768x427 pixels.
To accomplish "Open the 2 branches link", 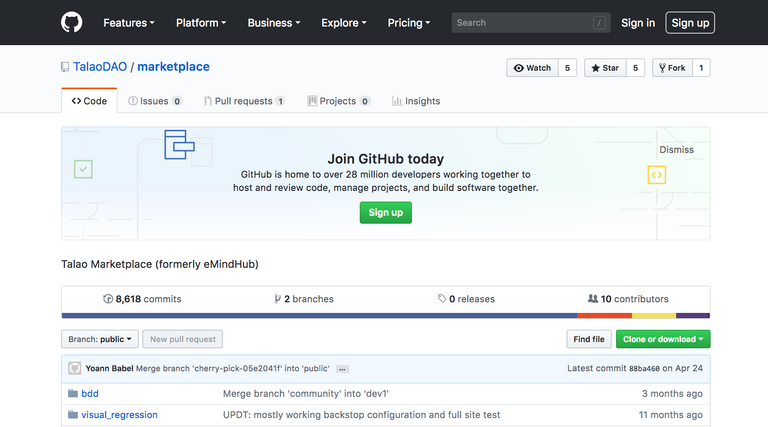I will tap(304, 299).
